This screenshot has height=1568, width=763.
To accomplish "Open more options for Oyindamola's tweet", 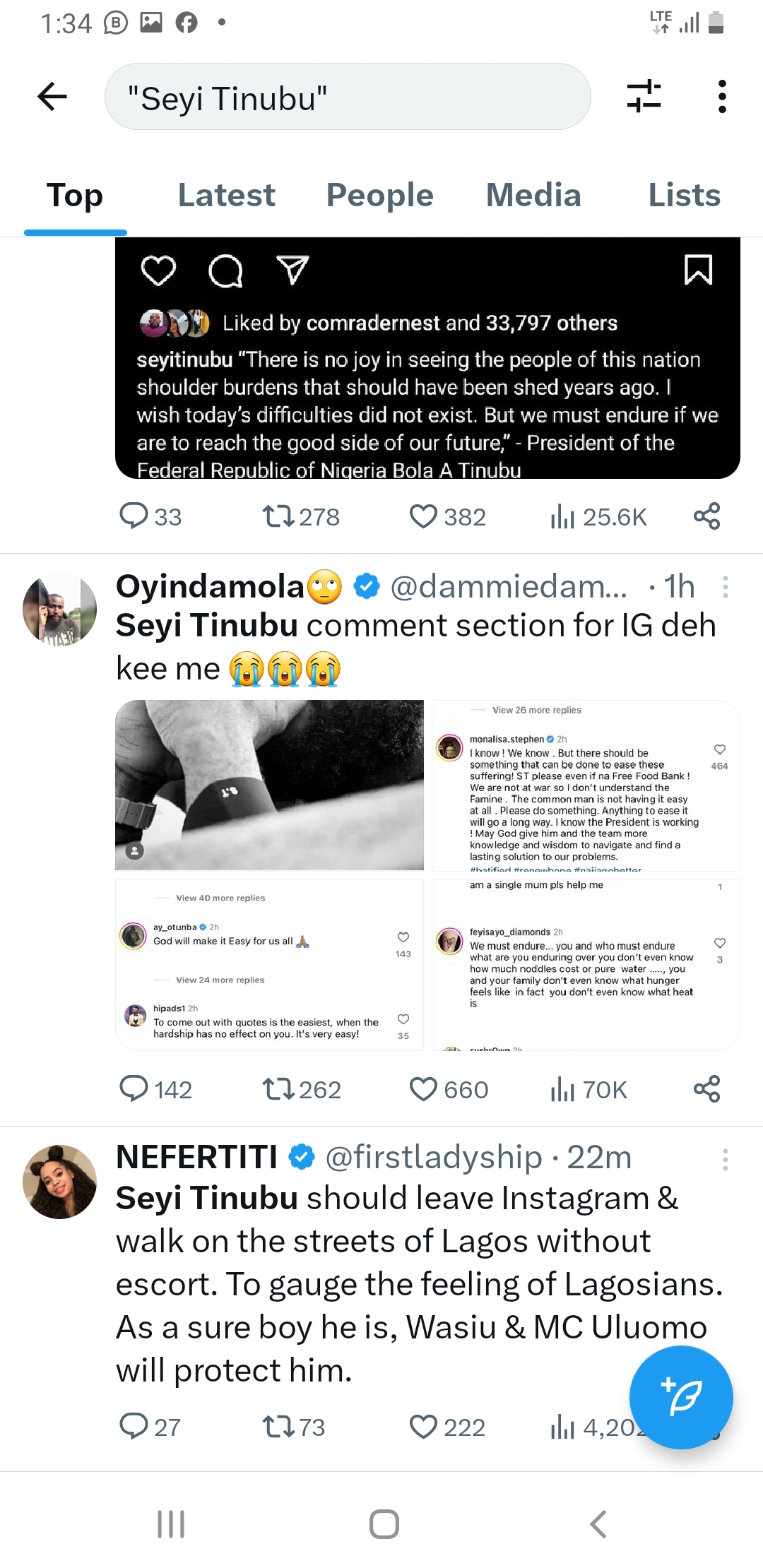I will pyautogui.click(x=725, y=587).
